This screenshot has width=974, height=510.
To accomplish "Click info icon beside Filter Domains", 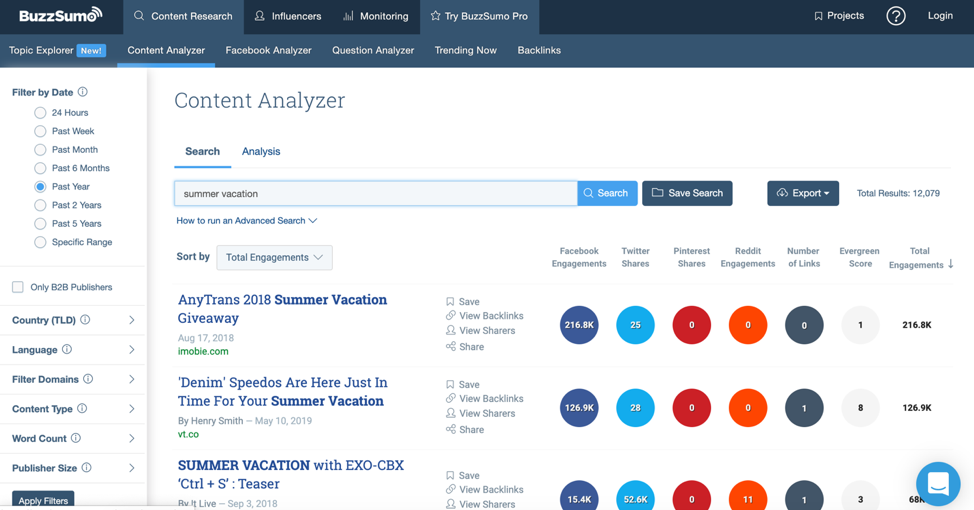I will [88, 379].
